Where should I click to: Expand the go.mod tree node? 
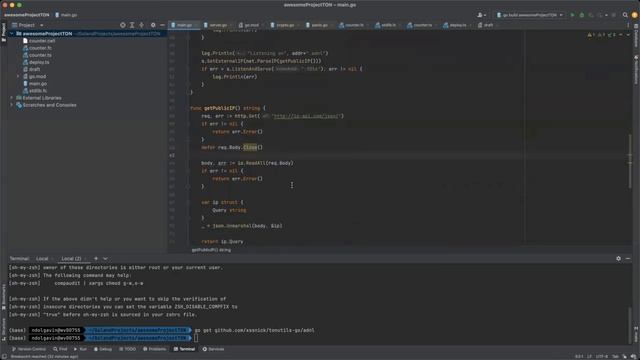coord(18,76)
